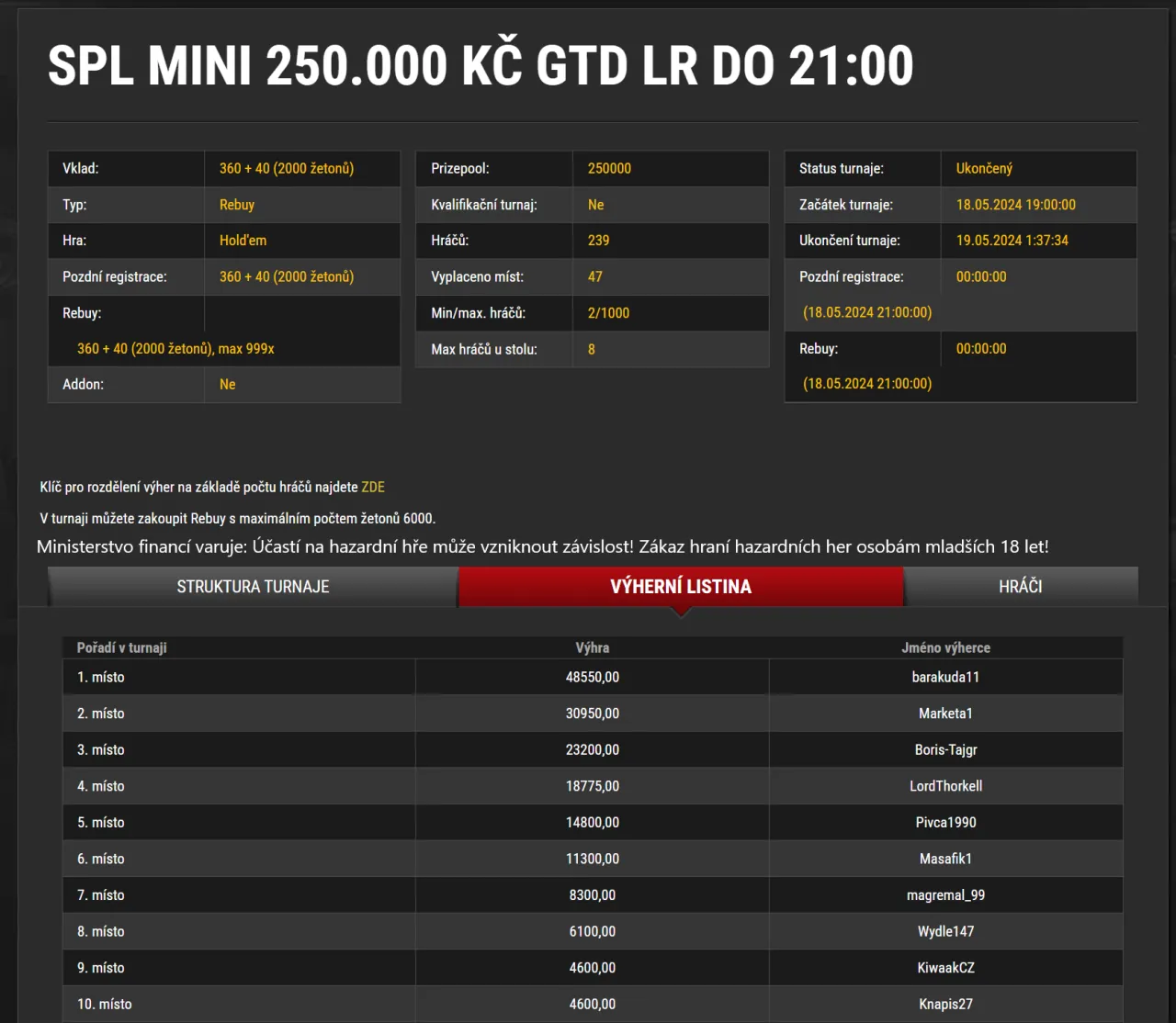1176x1023 pixels.
Task: Click the LordThorkell winner entry
Action: point(945,785)
